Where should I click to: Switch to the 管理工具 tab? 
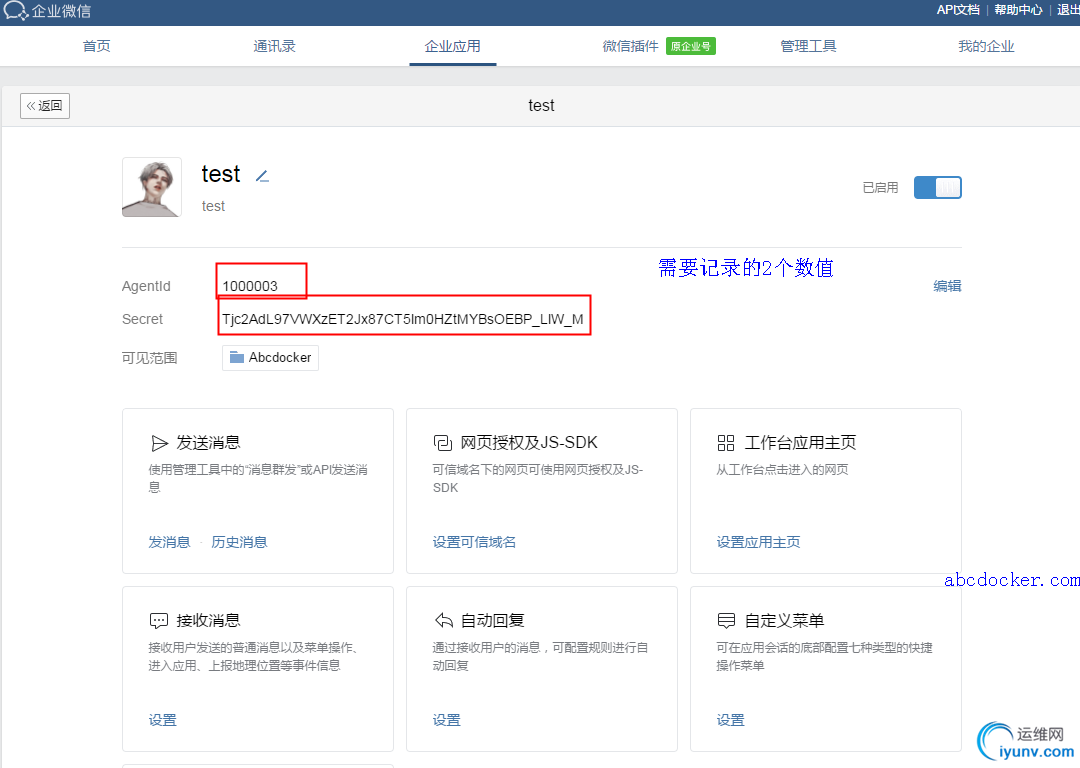808,46
